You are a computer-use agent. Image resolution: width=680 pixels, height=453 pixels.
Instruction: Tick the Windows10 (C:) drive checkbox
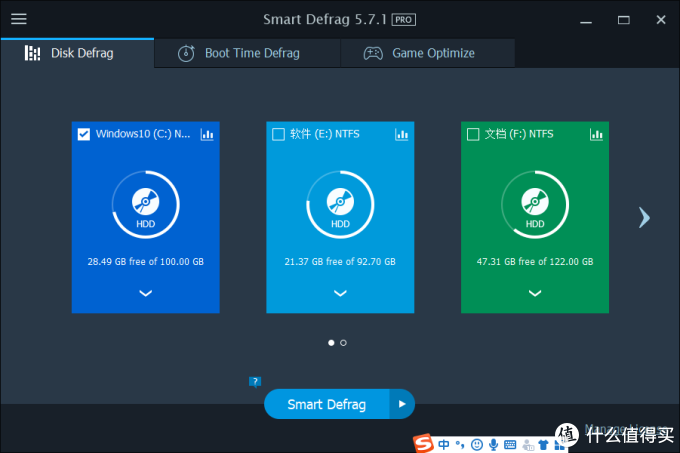point(84,134)
